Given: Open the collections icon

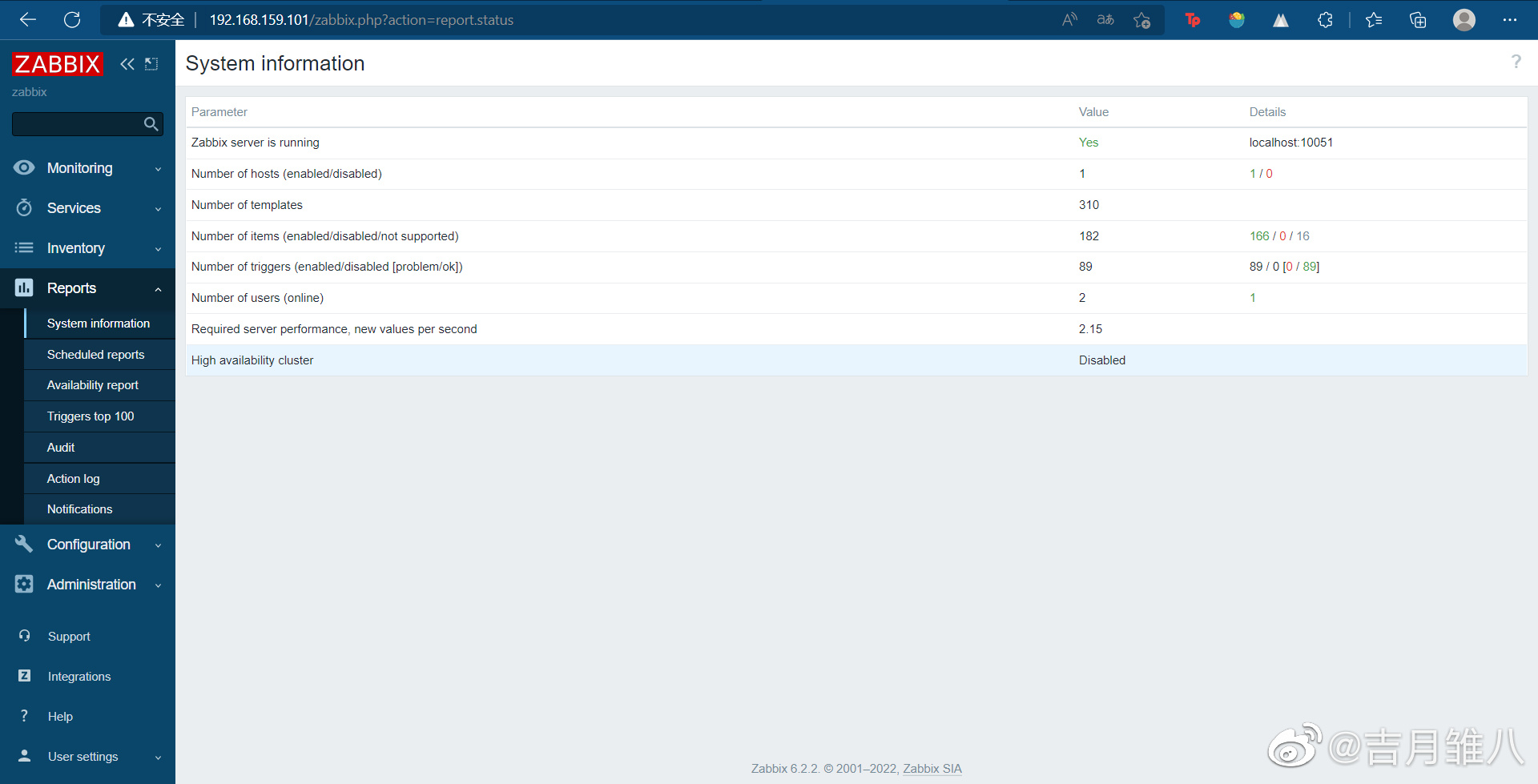Looking at the screenshot, I should [x=1418, y=20].
